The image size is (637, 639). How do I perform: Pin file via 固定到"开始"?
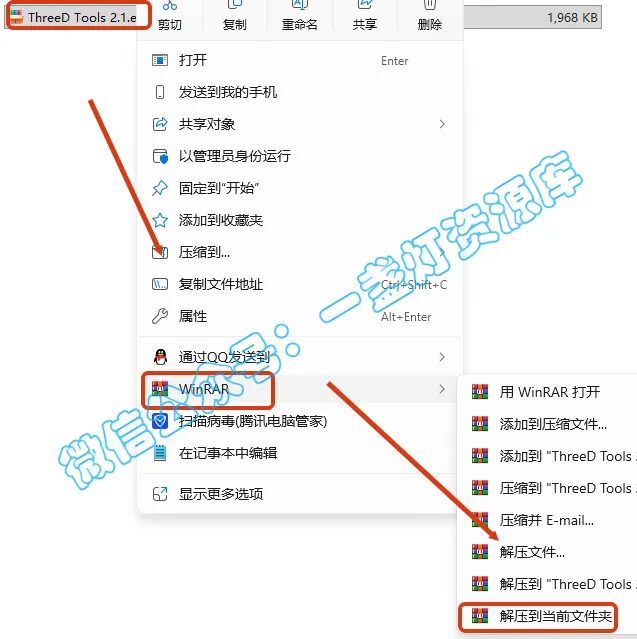(300, 188)
